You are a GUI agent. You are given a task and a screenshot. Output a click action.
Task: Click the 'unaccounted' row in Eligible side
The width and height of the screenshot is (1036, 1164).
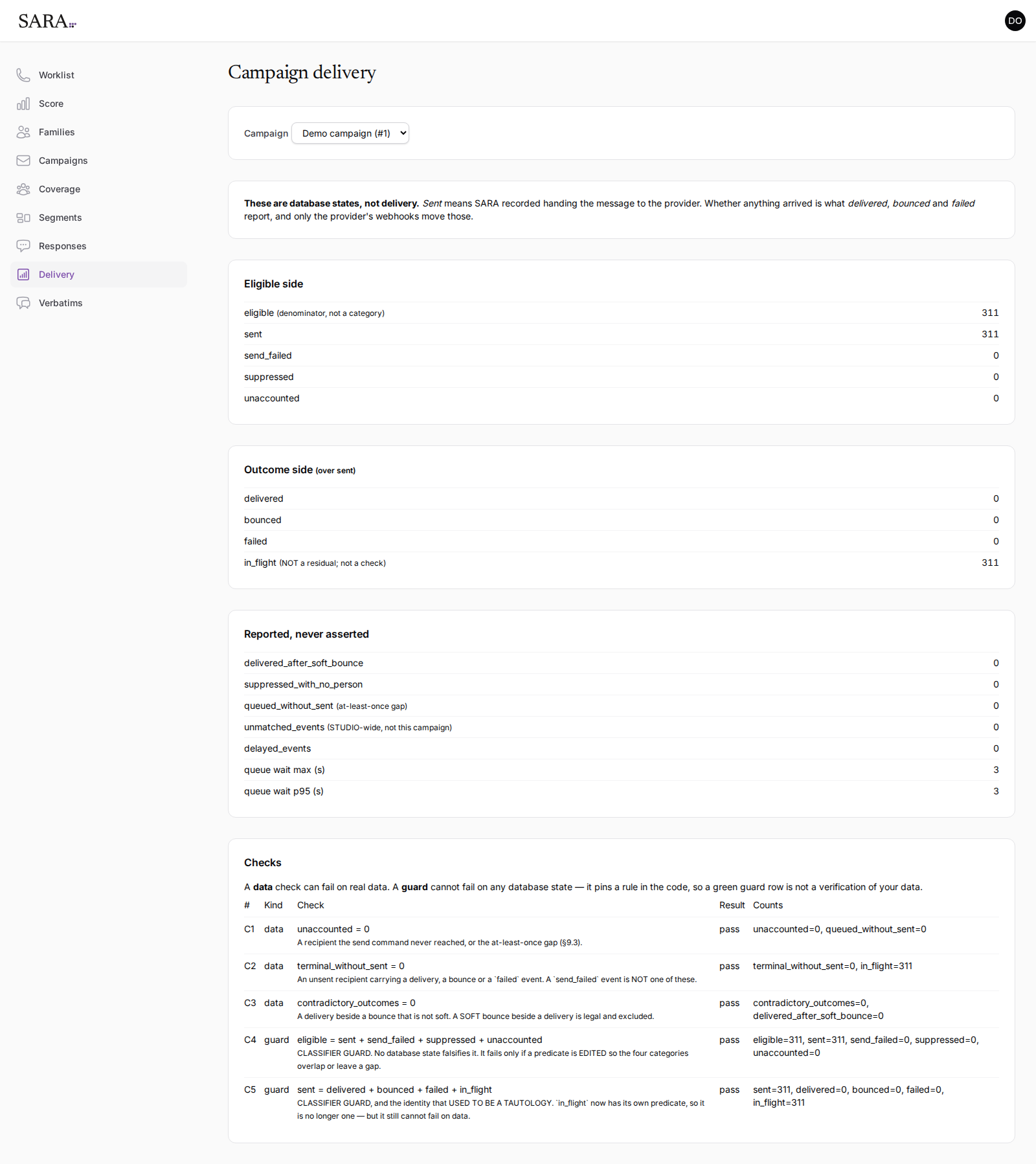point(622,398)
